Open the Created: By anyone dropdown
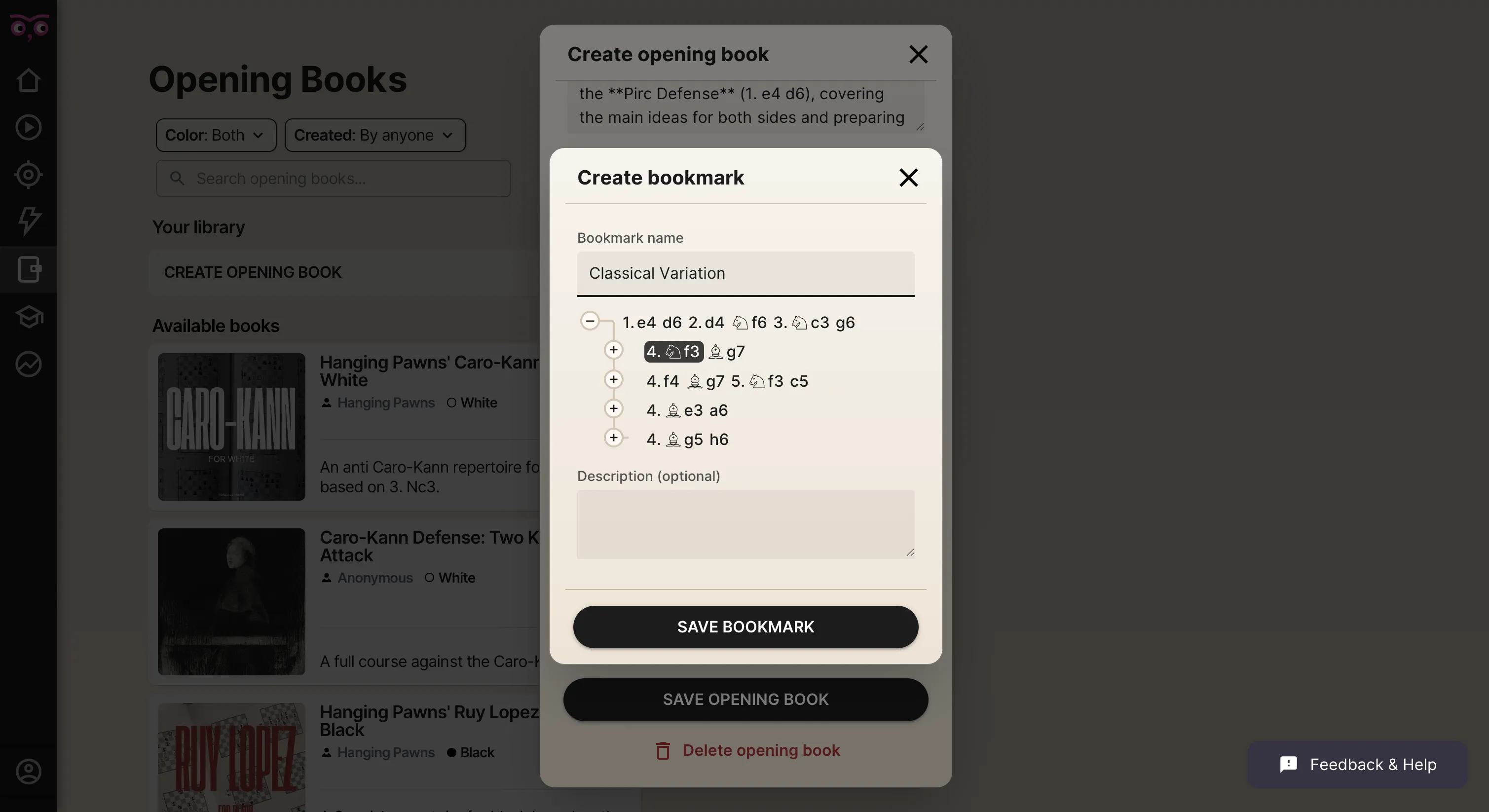Screen dimensions: 1489x812 tap(375, 135)
